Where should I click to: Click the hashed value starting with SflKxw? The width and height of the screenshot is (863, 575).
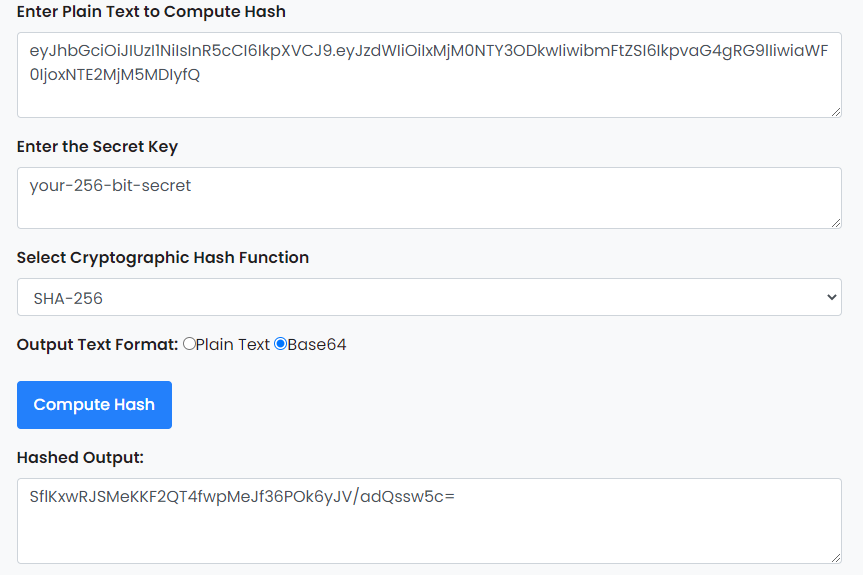242,496
